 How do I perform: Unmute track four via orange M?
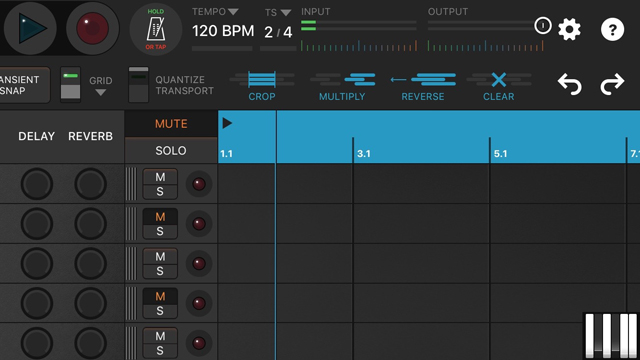tap(160, 296)
